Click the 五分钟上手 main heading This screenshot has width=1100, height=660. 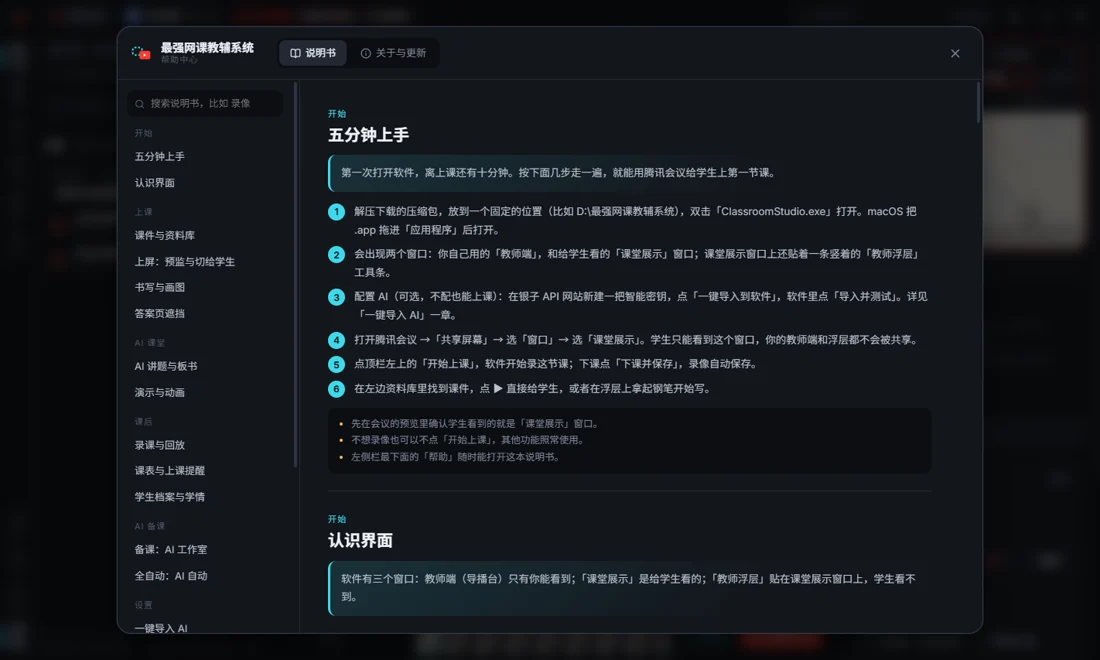pyautogui.click(x=368, y=135)
